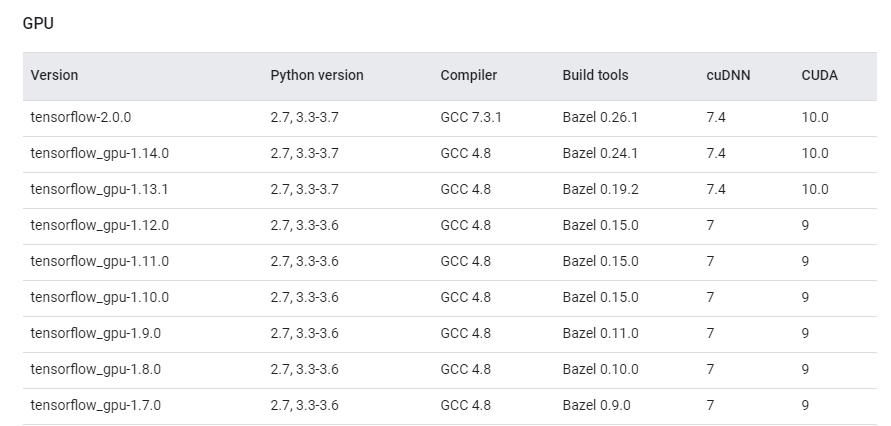Click the GPU section heading
Screen dimensions: 891x426
coord(38,23)
